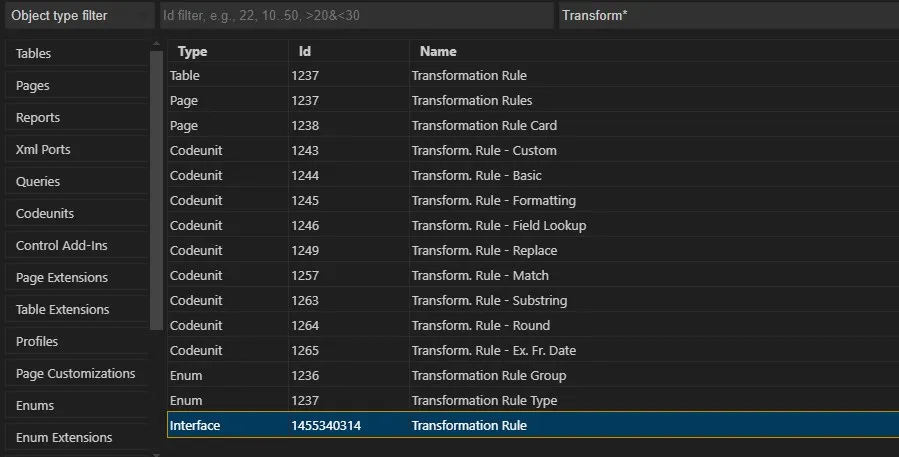Viewport: 899px width, 457px height.
Task: Select the Tables object type filter
Action: coord(77,53)
